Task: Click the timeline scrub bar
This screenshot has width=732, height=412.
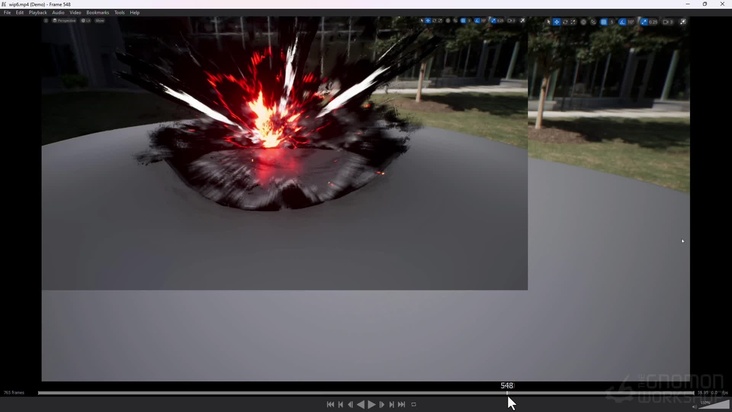Action: pyautogui.click(x=366, y=393)
